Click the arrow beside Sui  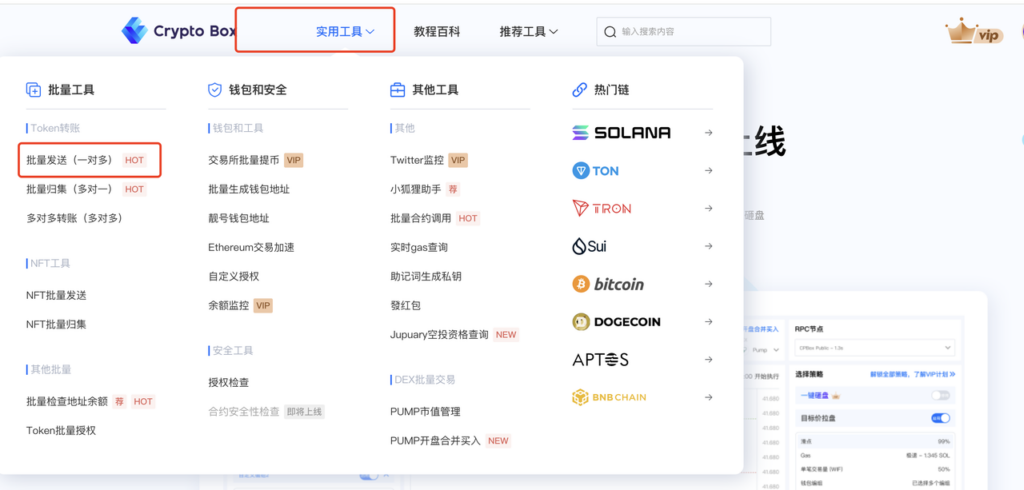click(708, 246)
